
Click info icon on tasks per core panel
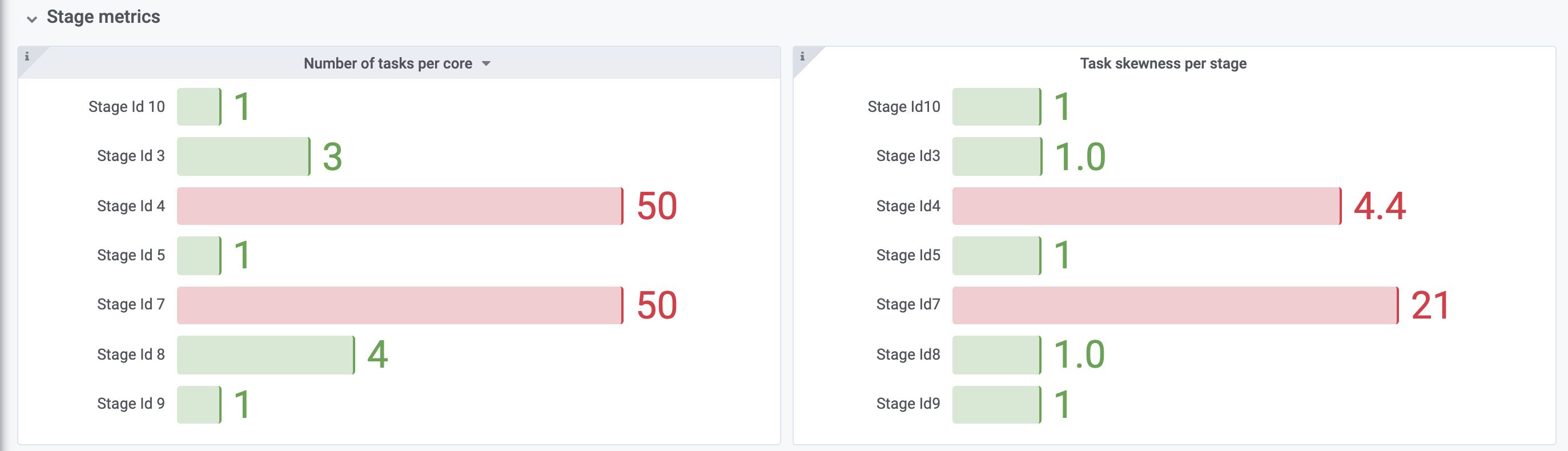27,57
